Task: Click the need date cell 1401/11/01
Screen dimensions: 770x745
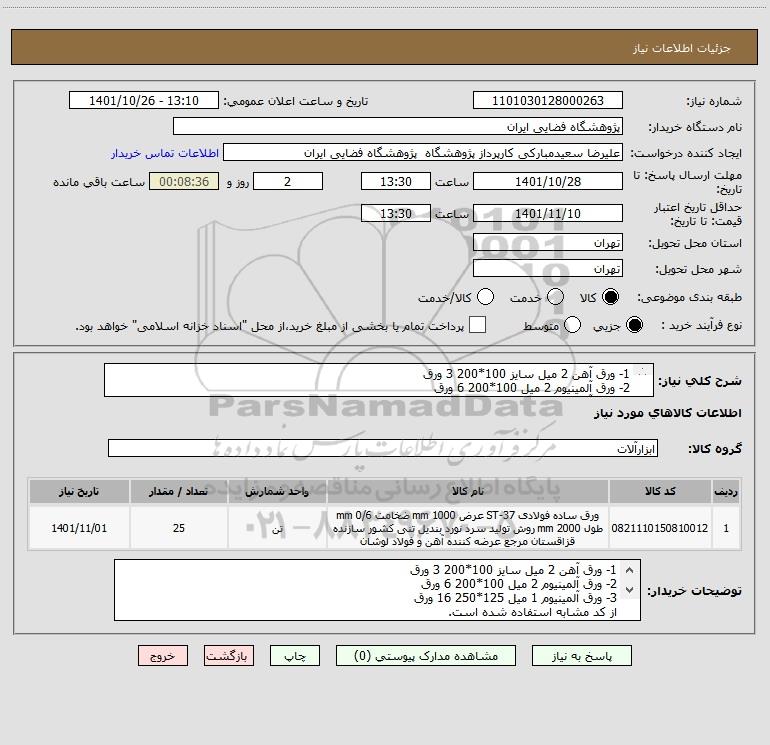Action: (79, 528)
